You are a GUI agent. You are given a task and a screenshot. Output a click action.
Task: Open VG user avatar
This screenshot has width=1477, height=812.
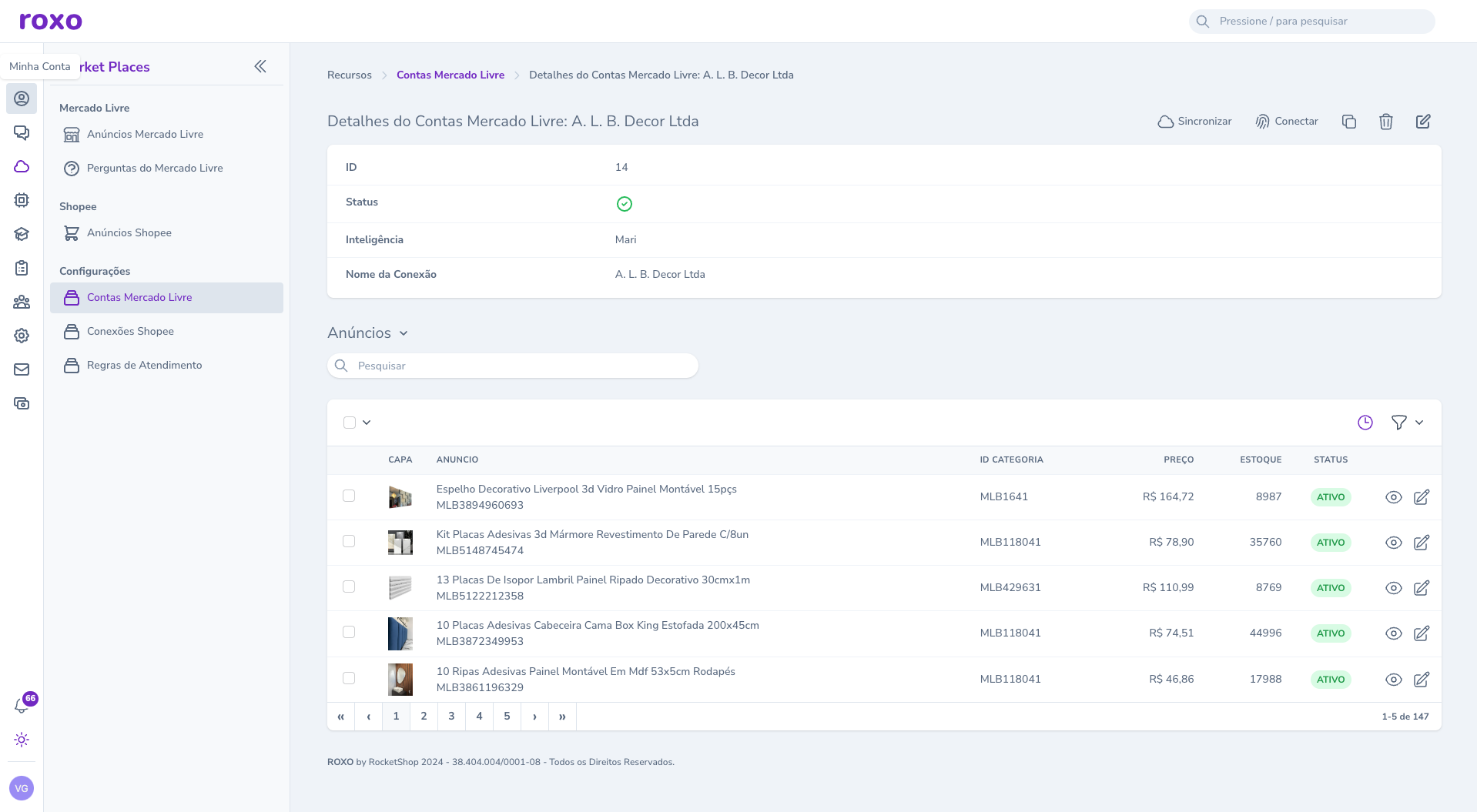coord(22,788)
